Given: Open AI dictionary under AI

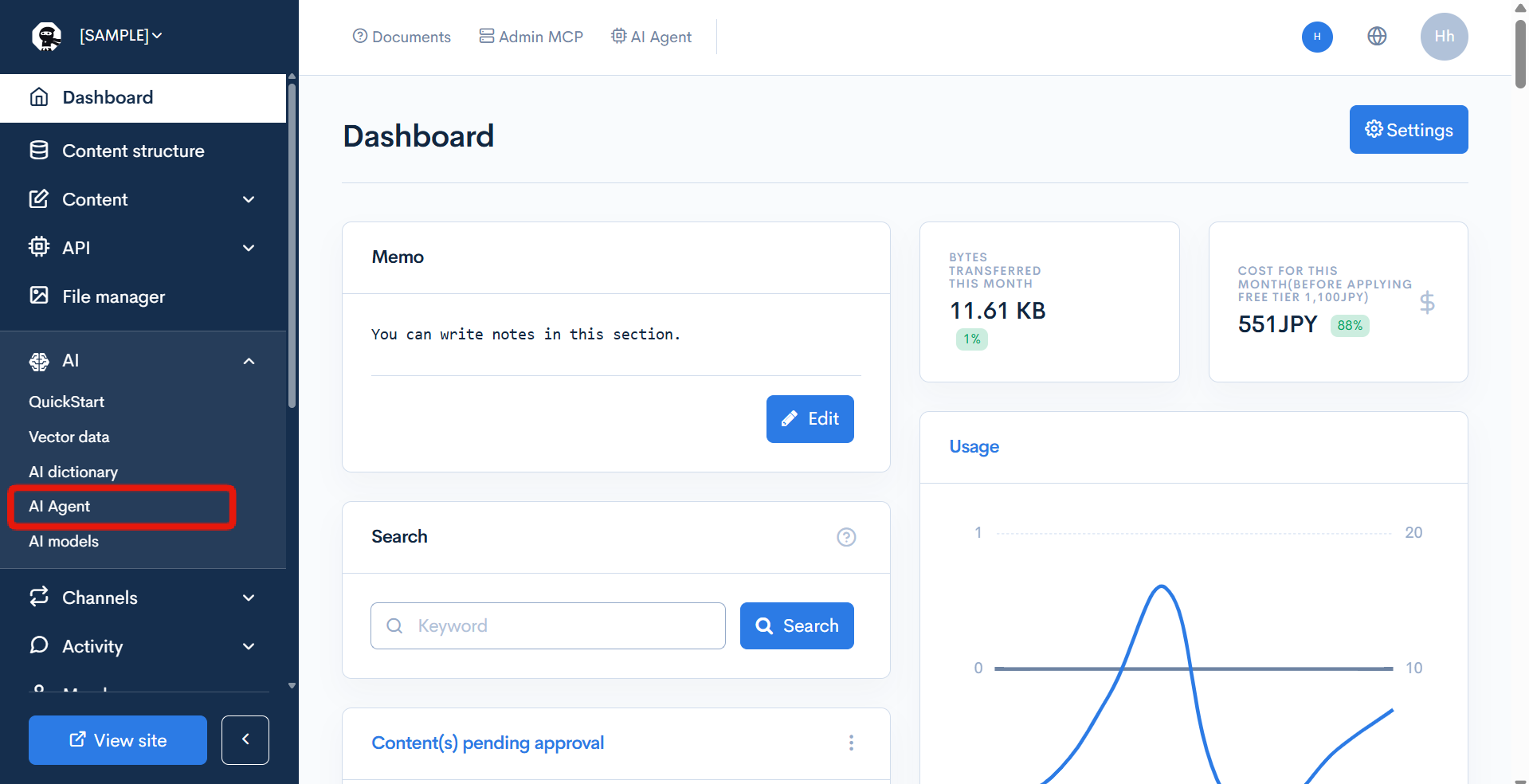Looking at the screenshot, I should (x=73, y=472).
